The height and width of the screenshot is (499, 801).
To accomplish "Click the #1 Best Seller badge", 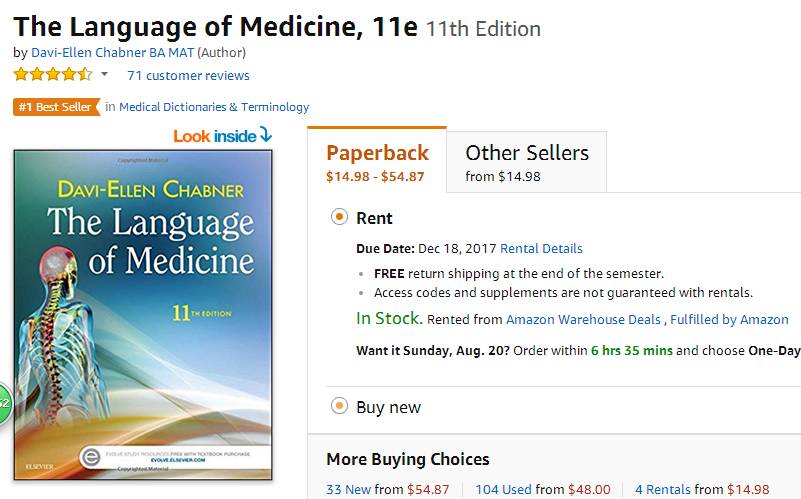I will click(x=56, y=107).
